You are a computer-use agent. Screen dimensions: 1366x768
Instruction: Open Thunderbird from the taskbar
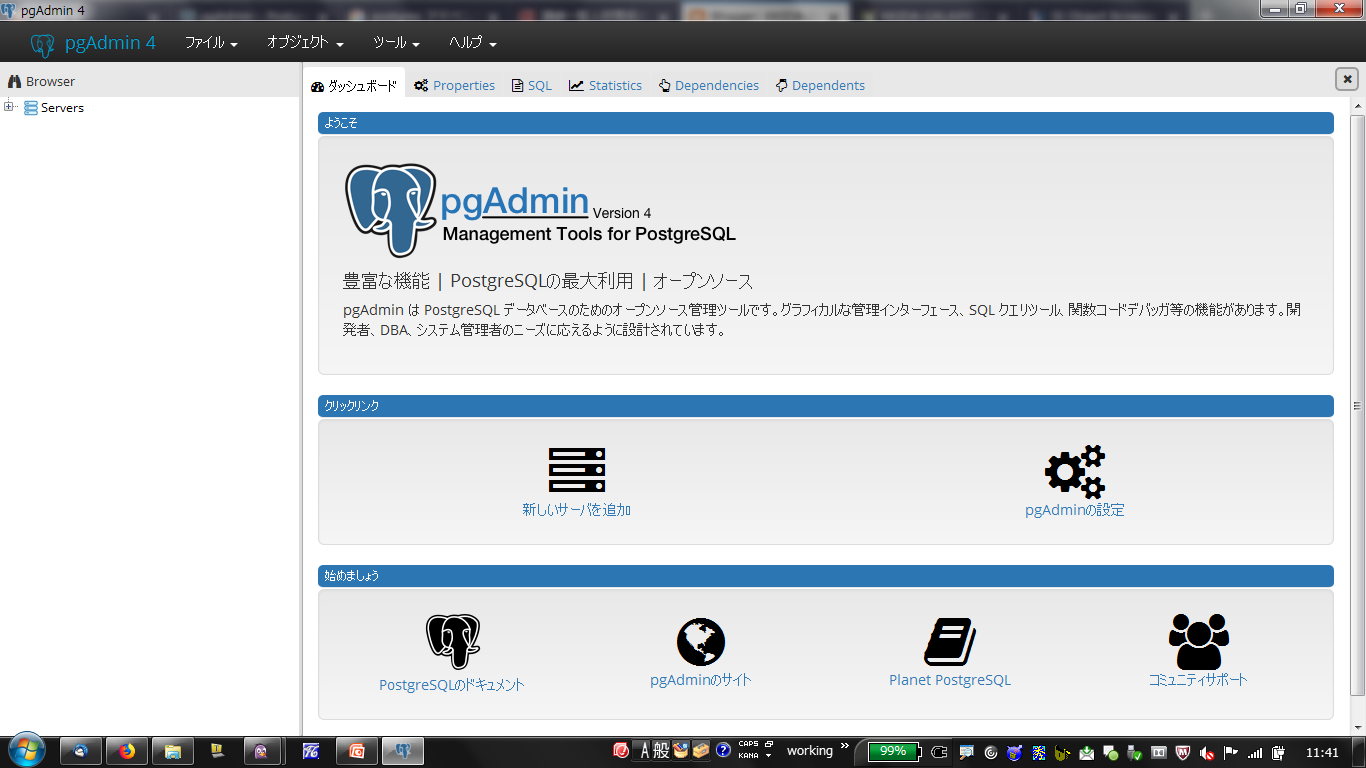[x=80, y=751]
